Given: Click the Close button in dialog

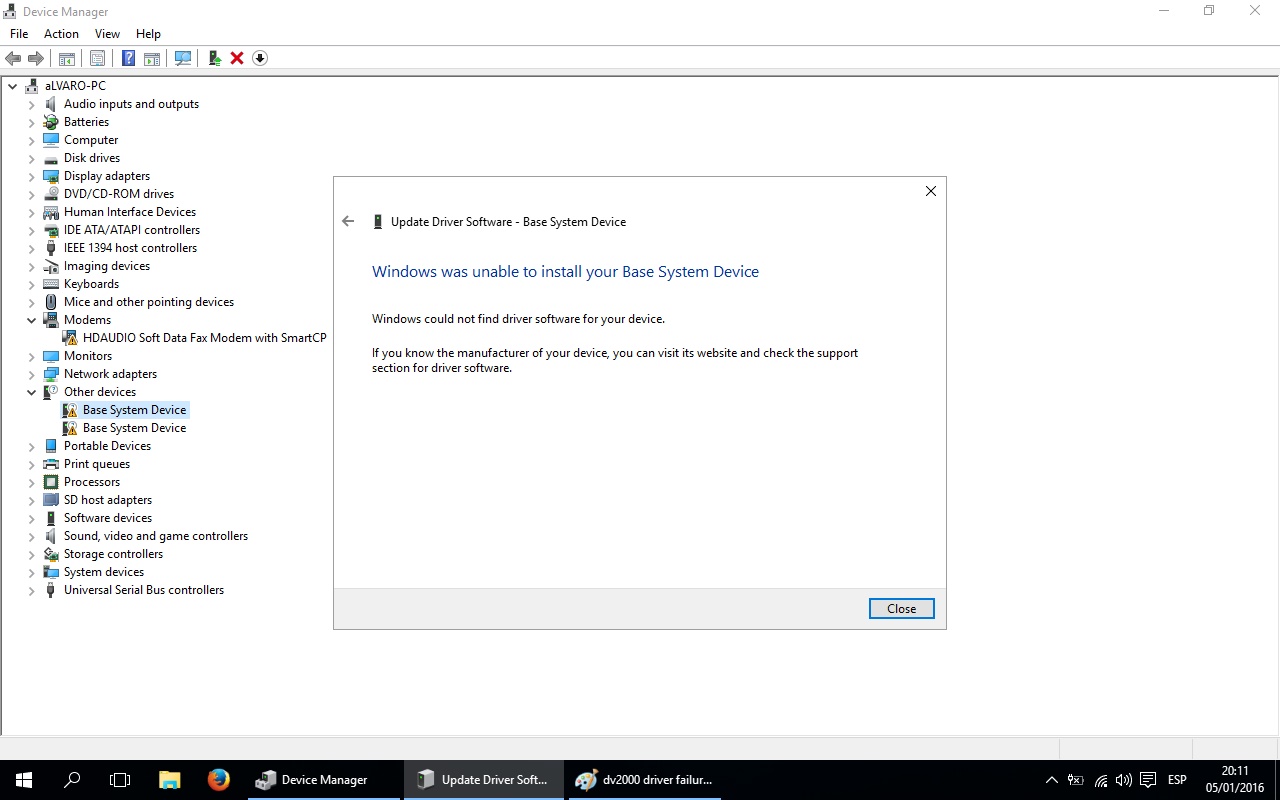Looking at the screenshot, I should pyautogui.click(x=901, y=608).
